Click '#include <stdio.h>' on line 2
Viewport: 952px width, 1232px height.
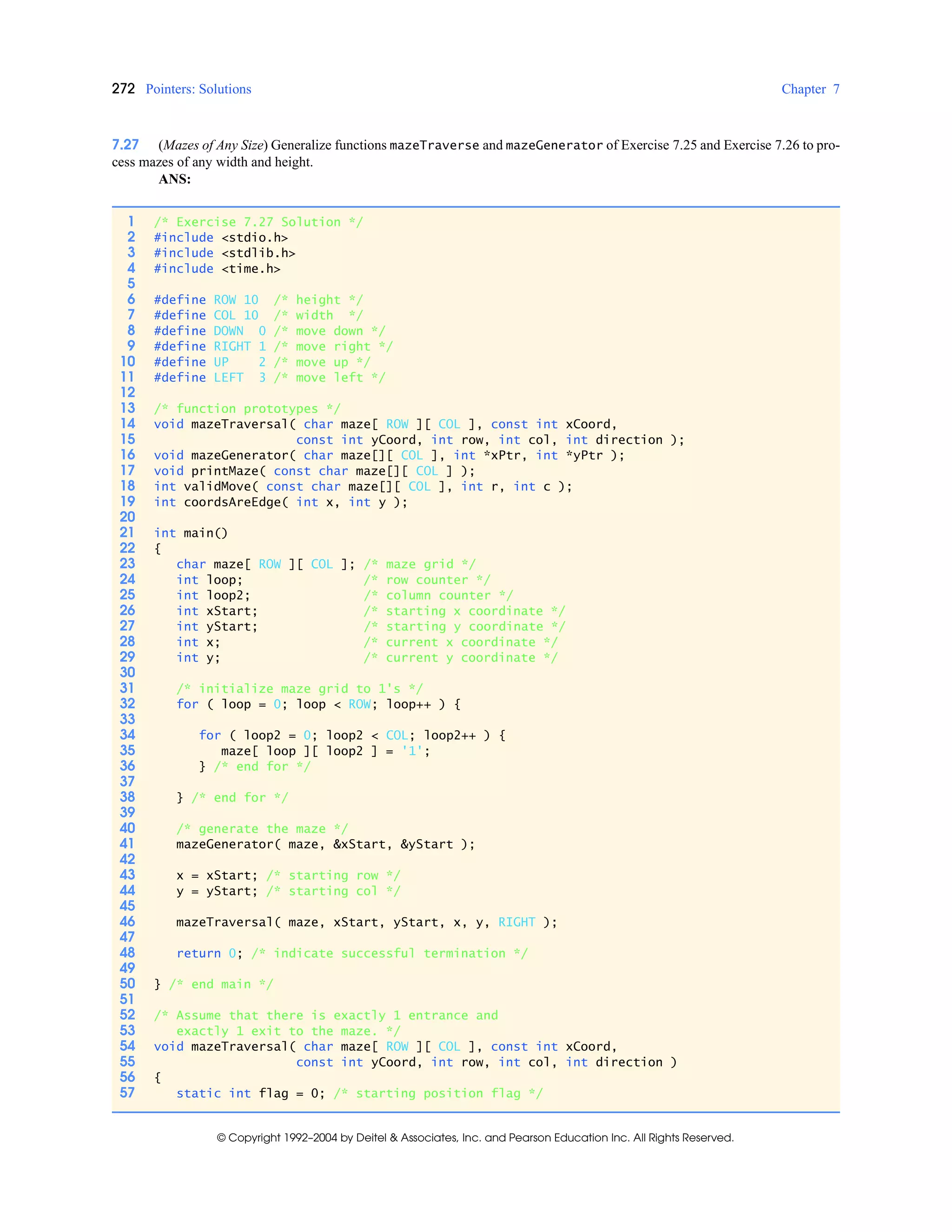pos(220,238)
